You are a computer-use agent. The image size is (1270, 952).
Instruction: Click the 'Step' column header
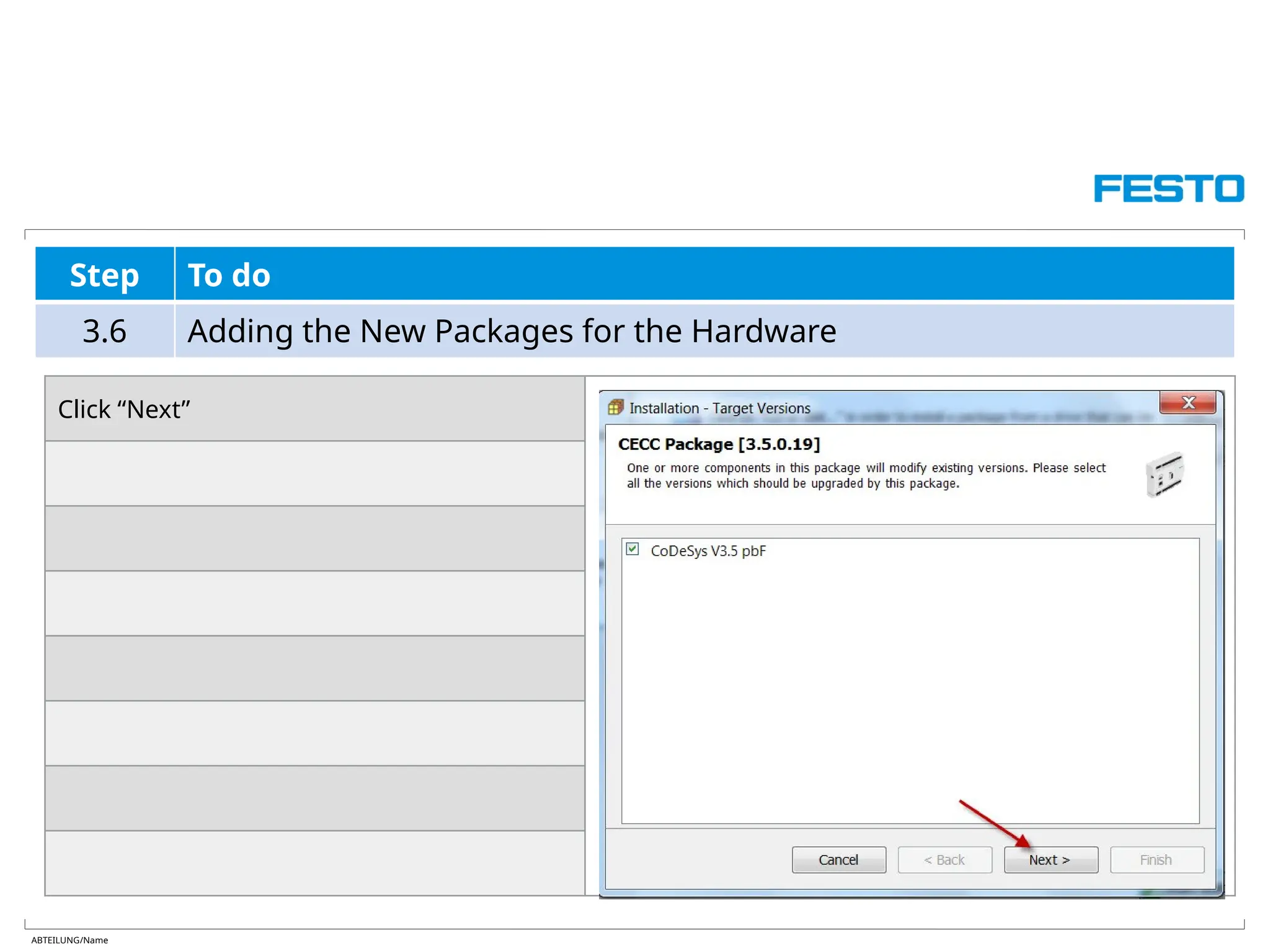(104, 274)
